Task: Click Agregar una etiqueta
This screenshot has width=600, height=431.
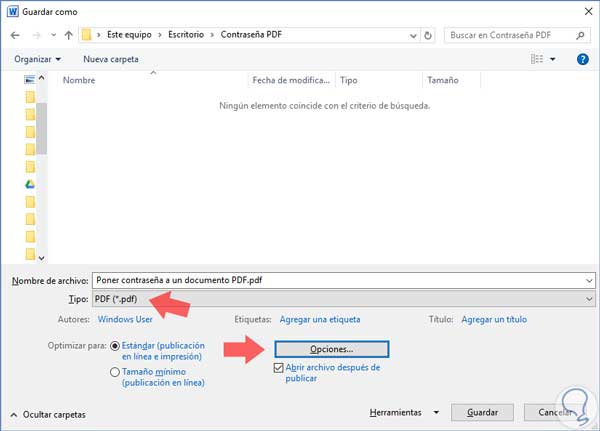Action: click(x=320, y=319)
